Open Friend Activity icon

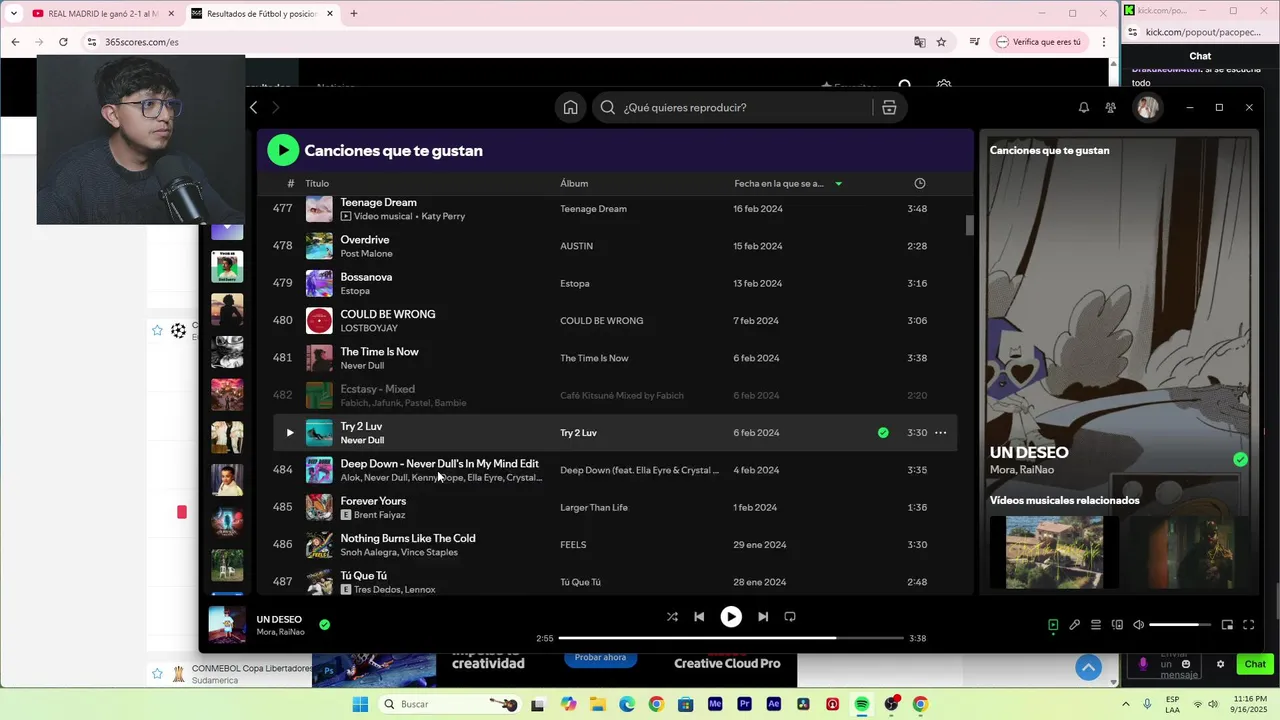(x=1110, y=108)
